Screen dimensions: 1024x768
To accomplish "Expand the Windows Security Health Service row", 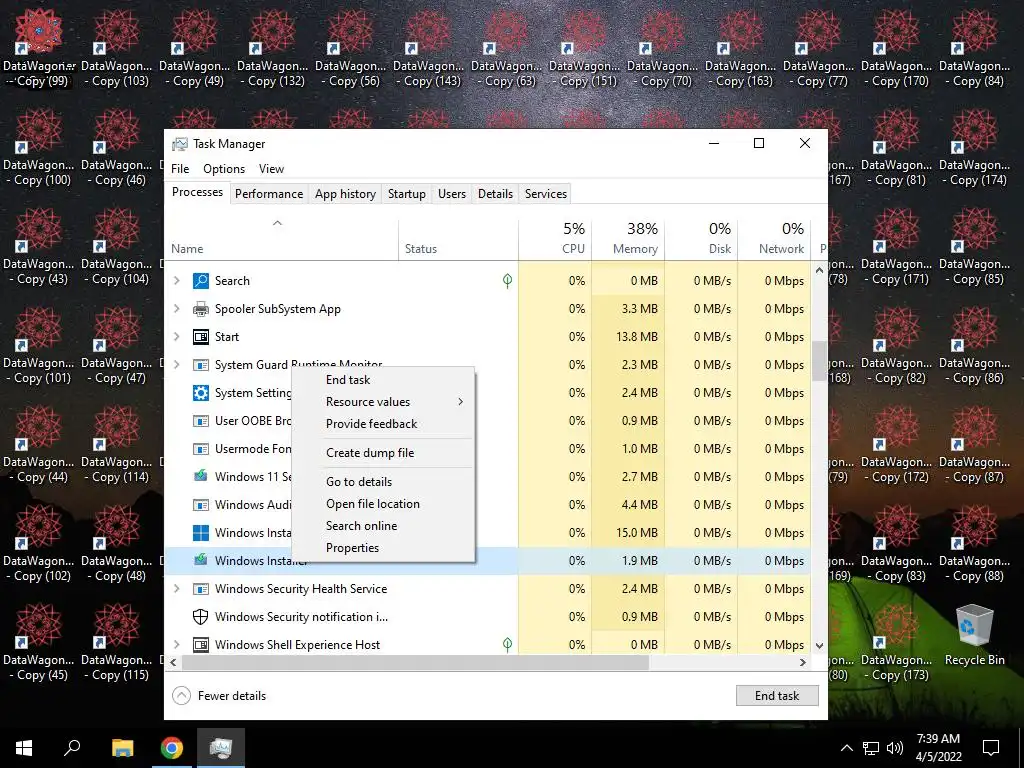I will click(176, 589).
